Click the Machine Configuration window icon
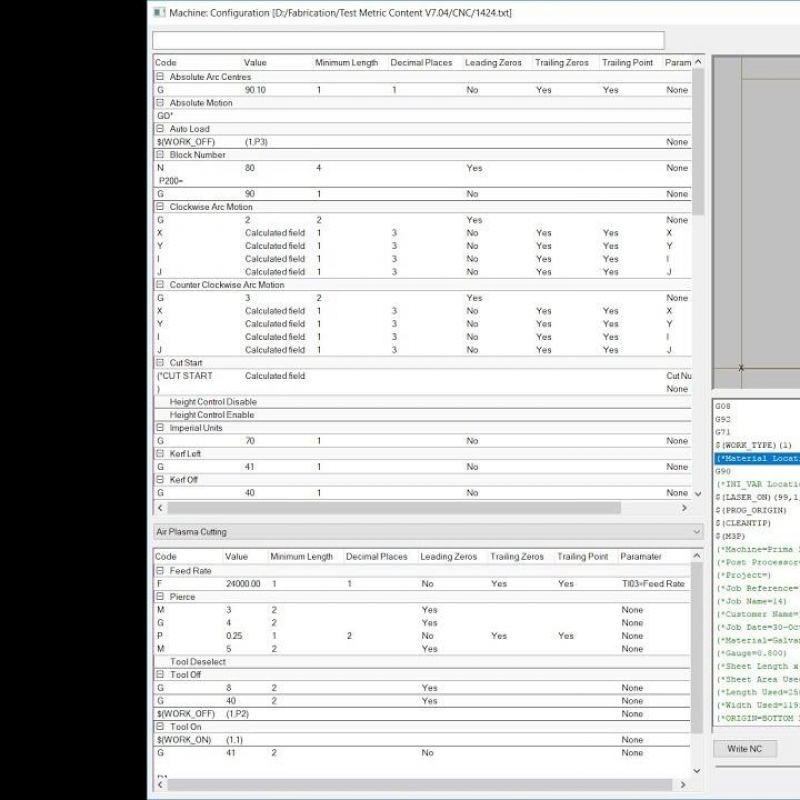Image resolution: width=800 pixels, height=800 pixels. click(160, 12)
